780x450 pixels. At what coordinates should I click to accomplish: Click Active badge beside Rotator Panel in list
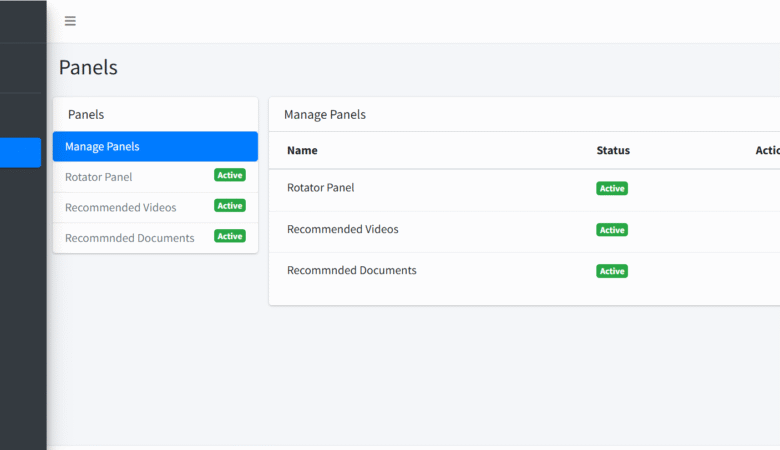click(x=230, y=175)
